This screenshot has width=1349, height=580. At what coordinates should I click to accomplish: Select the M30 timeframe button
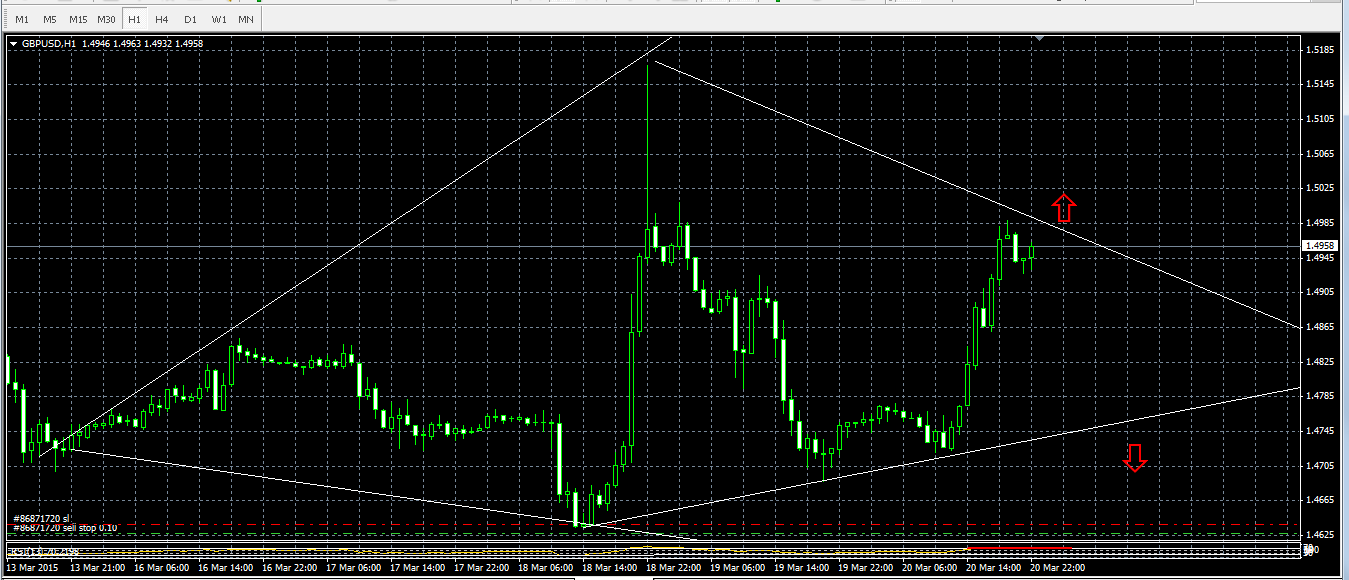tap(107, 20)
